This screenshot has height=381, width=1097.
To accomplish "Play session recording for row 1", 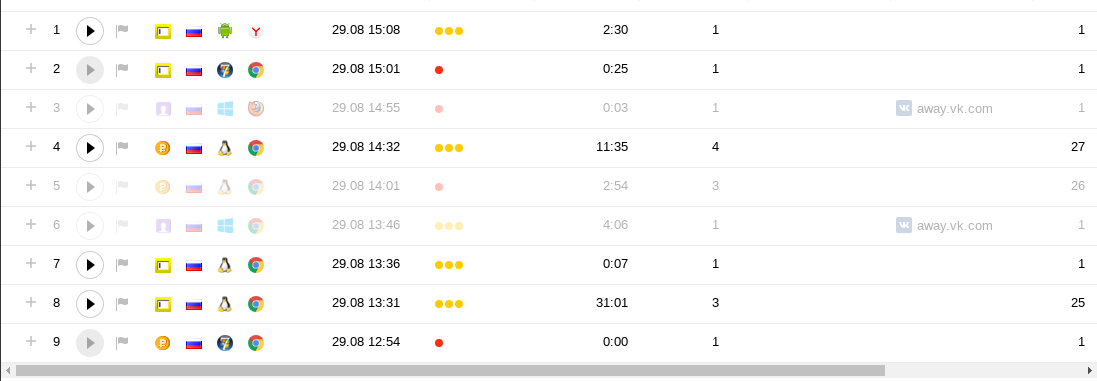I will click(90, 31).
